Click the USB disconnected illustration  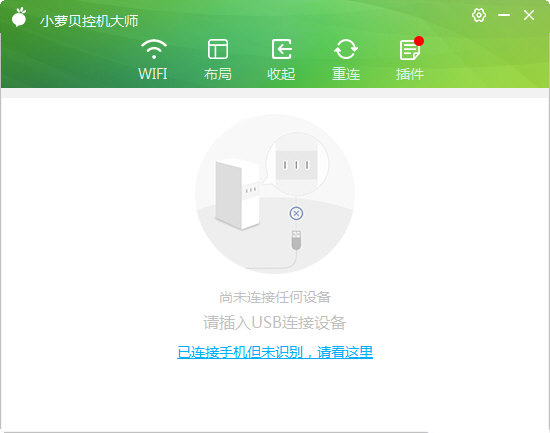[275, 194]
